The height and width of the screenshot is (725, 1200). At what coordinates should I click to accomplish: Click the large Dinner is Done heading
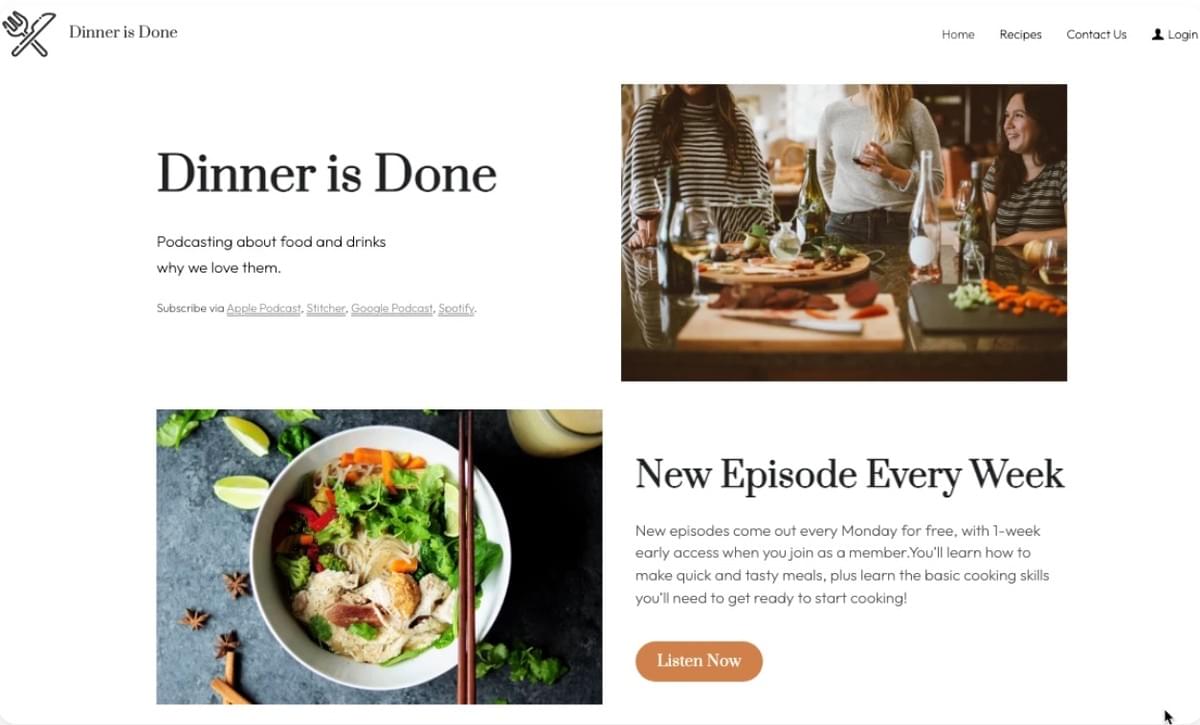click(327, 174)
